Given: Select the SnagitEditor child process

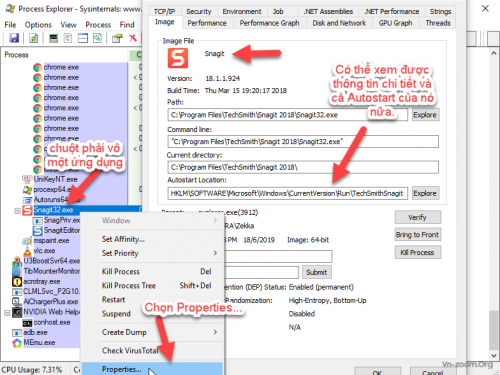Looking at the screenshot, I should (x=62, y=230).
